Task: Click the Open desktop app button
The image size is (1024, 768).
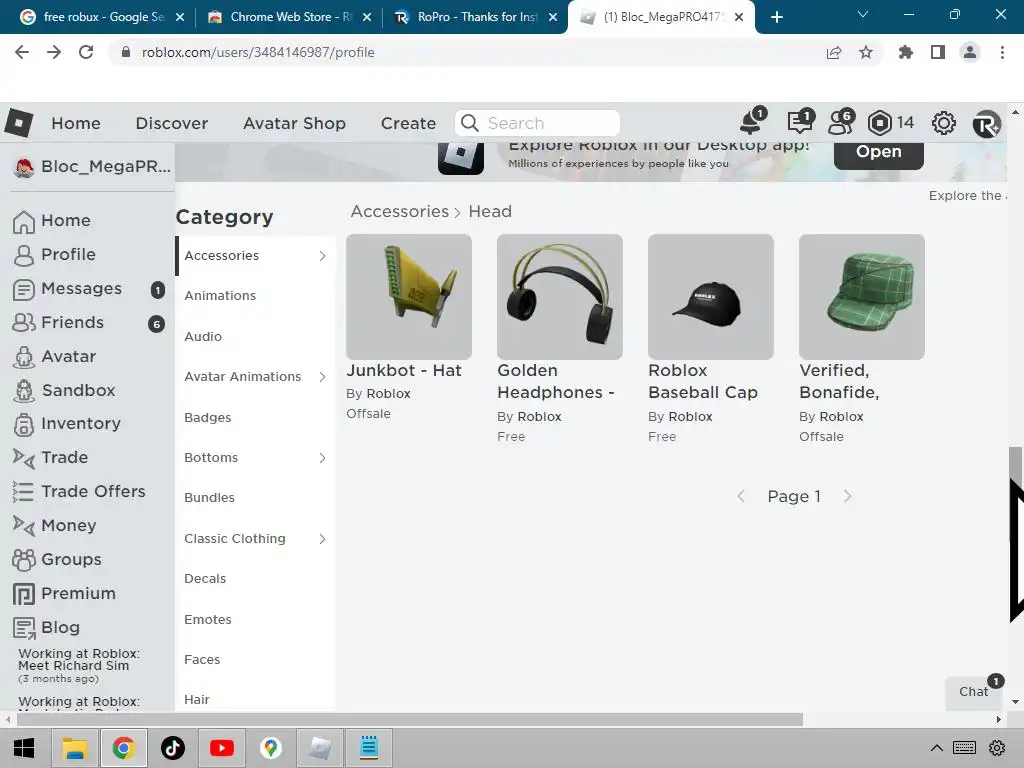Action: pyautogui.click(x=878, y=153)
